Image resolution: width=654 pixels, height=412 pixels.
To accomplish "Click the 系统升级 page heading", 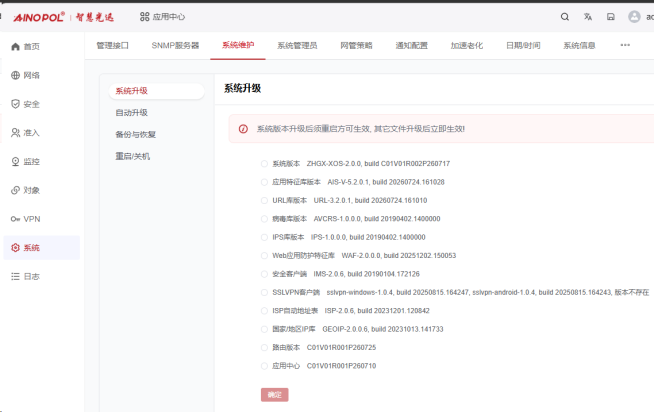I will 242,88.
